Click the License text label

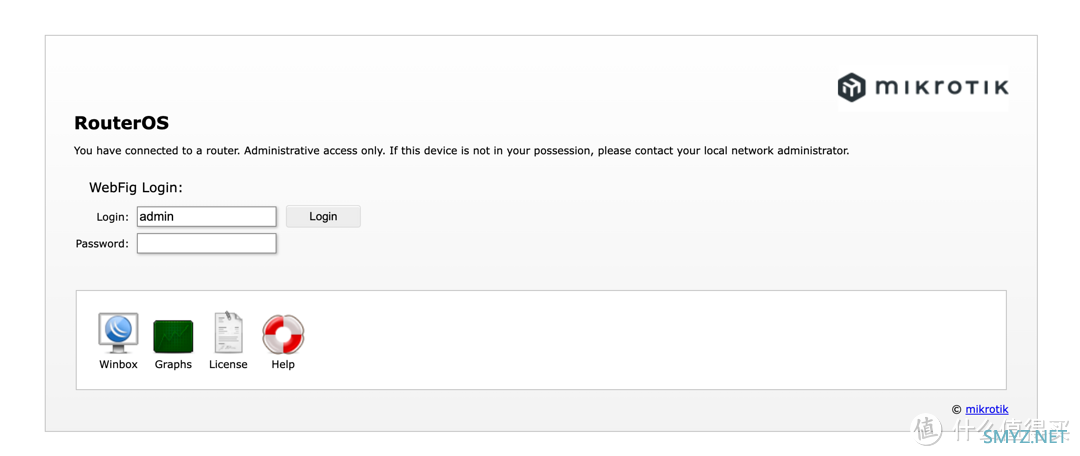click(x=228, y=364)
